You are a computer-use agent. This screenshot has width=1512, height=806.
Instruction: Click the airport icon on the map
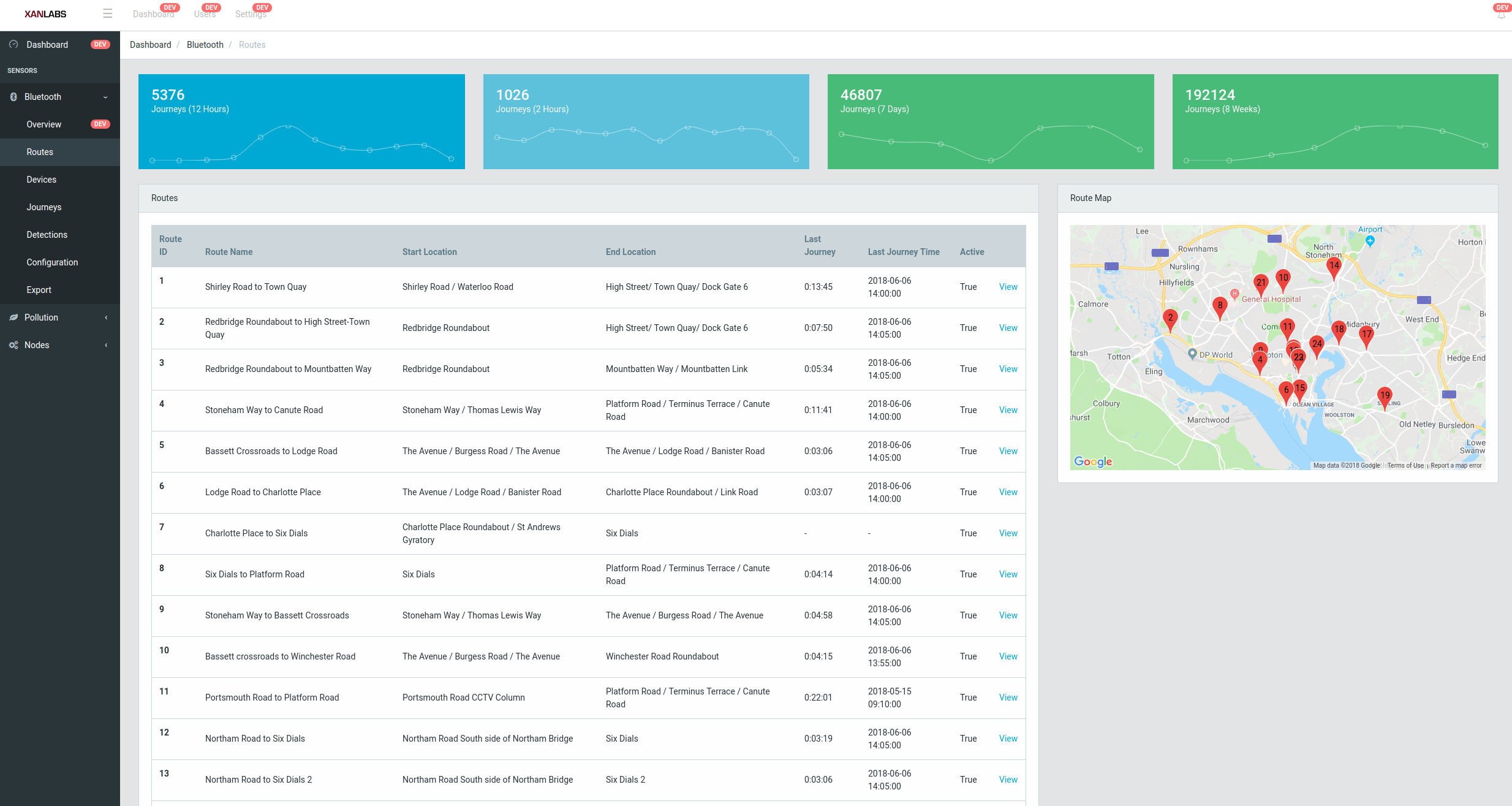click(1370, 241)
